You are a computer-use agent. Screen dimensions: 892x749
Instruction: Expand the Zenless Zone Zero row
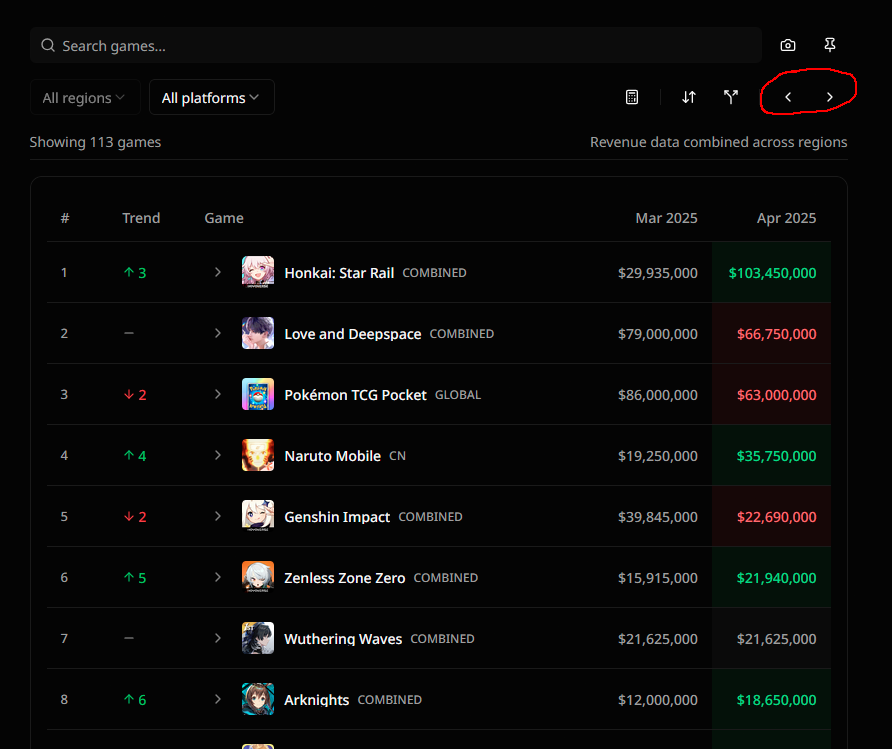click(217, 577)
